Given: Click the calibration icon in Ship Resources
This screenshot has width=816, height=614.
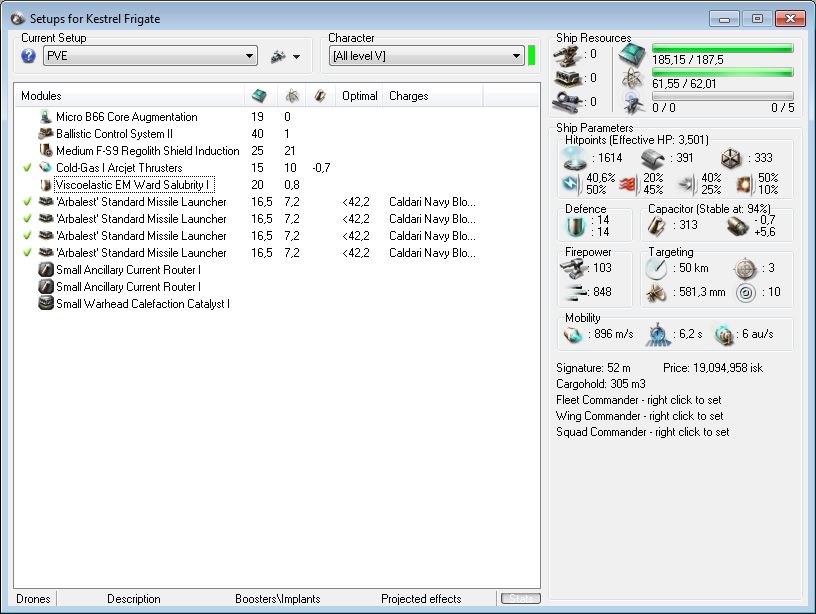Looking at the screenshot, I should [567, 102].
